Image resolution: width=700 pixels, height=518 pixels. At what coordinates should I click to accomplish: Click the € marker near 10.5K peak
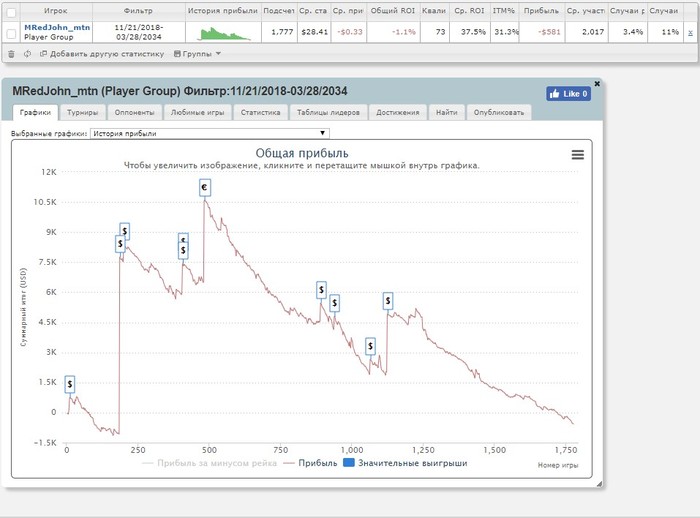(204, 188)
